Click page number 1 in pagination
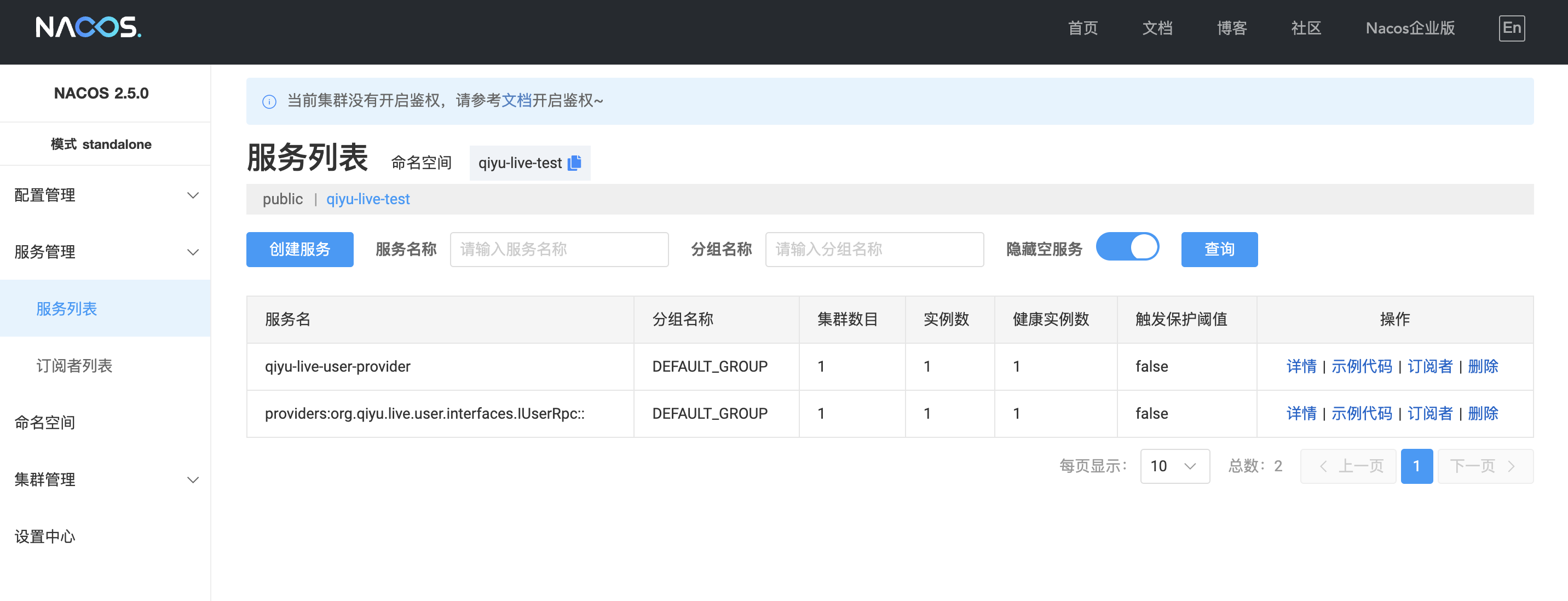 point(1416,466)
